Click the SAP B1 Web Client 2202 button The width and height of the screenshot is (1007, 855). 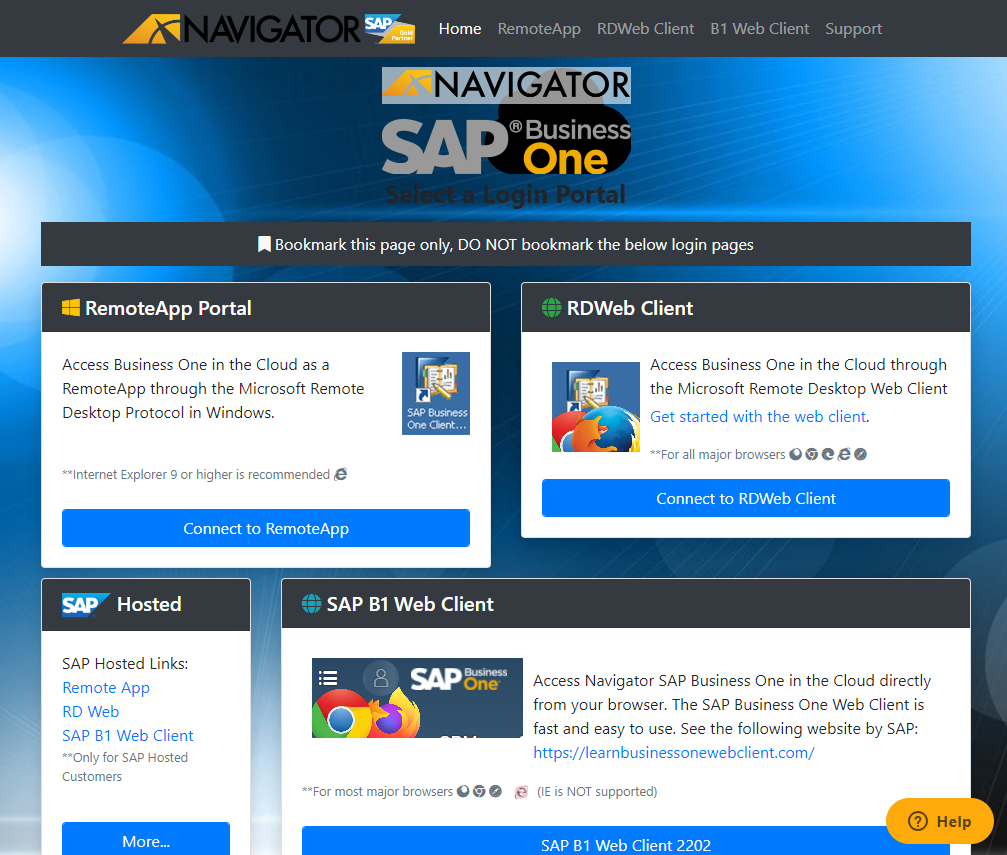(x=626, y=841)
